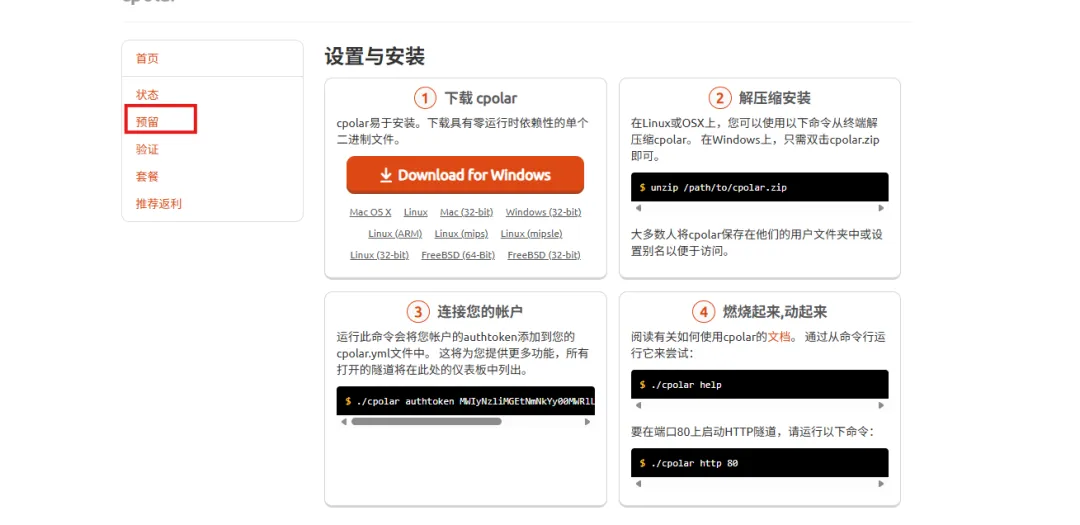Click the unzip command scrollbar right arrow

click(881, 208)
